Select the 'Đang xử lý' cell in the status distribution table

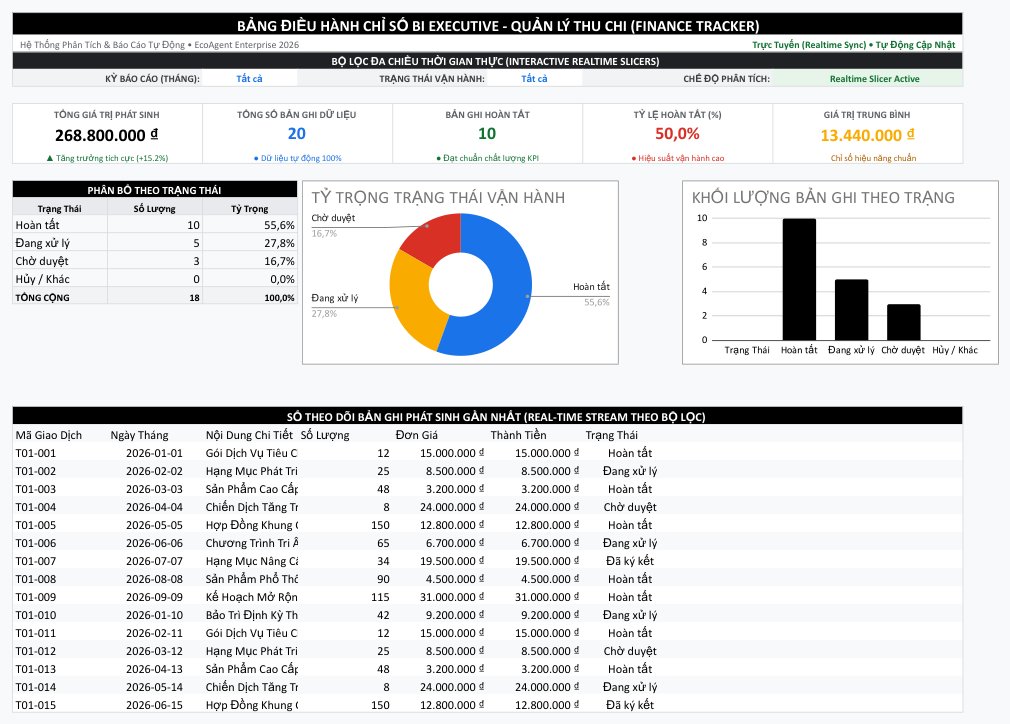[x=60, y=243]
